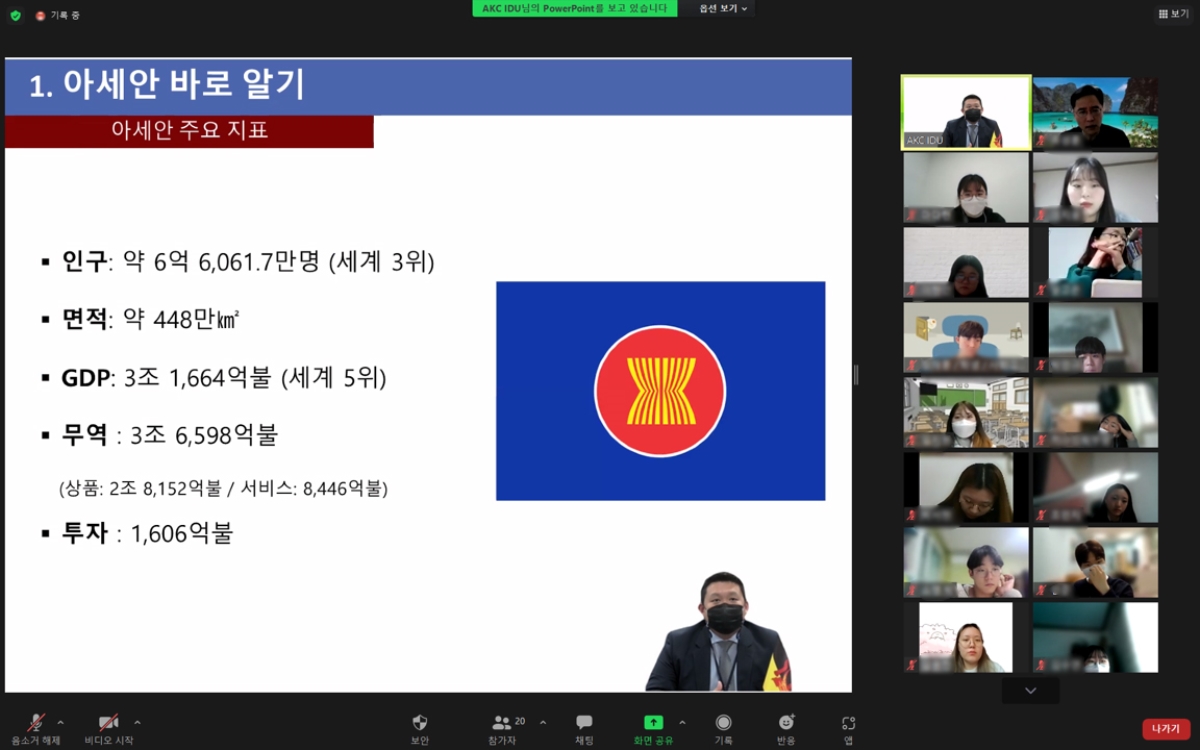Screen dimensions: 1200x750
Task: Open audio options arrow beside 음소거 해제
Action: click(x=60, y=722)
